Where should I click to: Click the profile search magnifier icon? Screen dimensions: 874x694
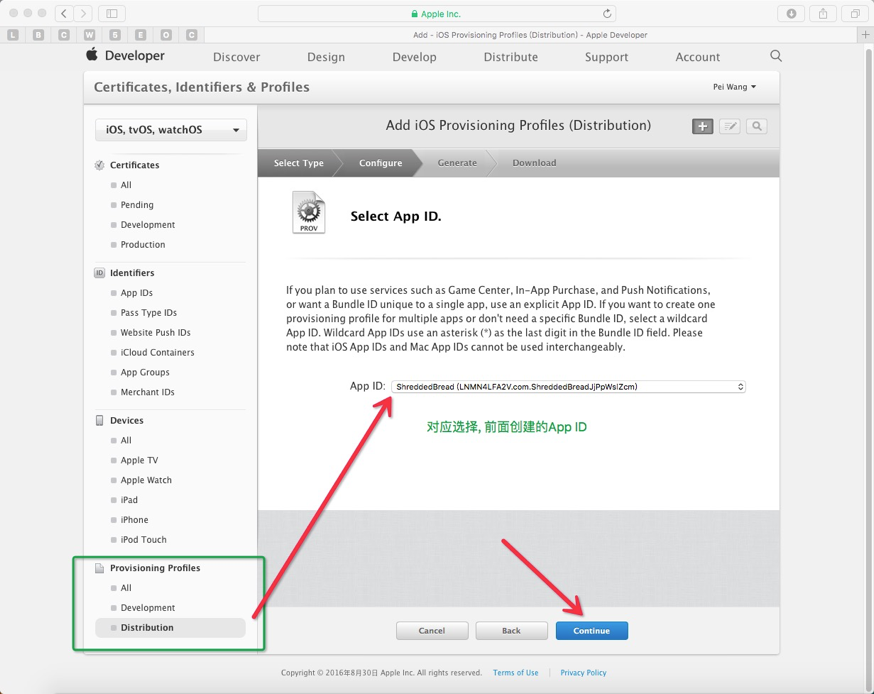[x=756, y=127]
